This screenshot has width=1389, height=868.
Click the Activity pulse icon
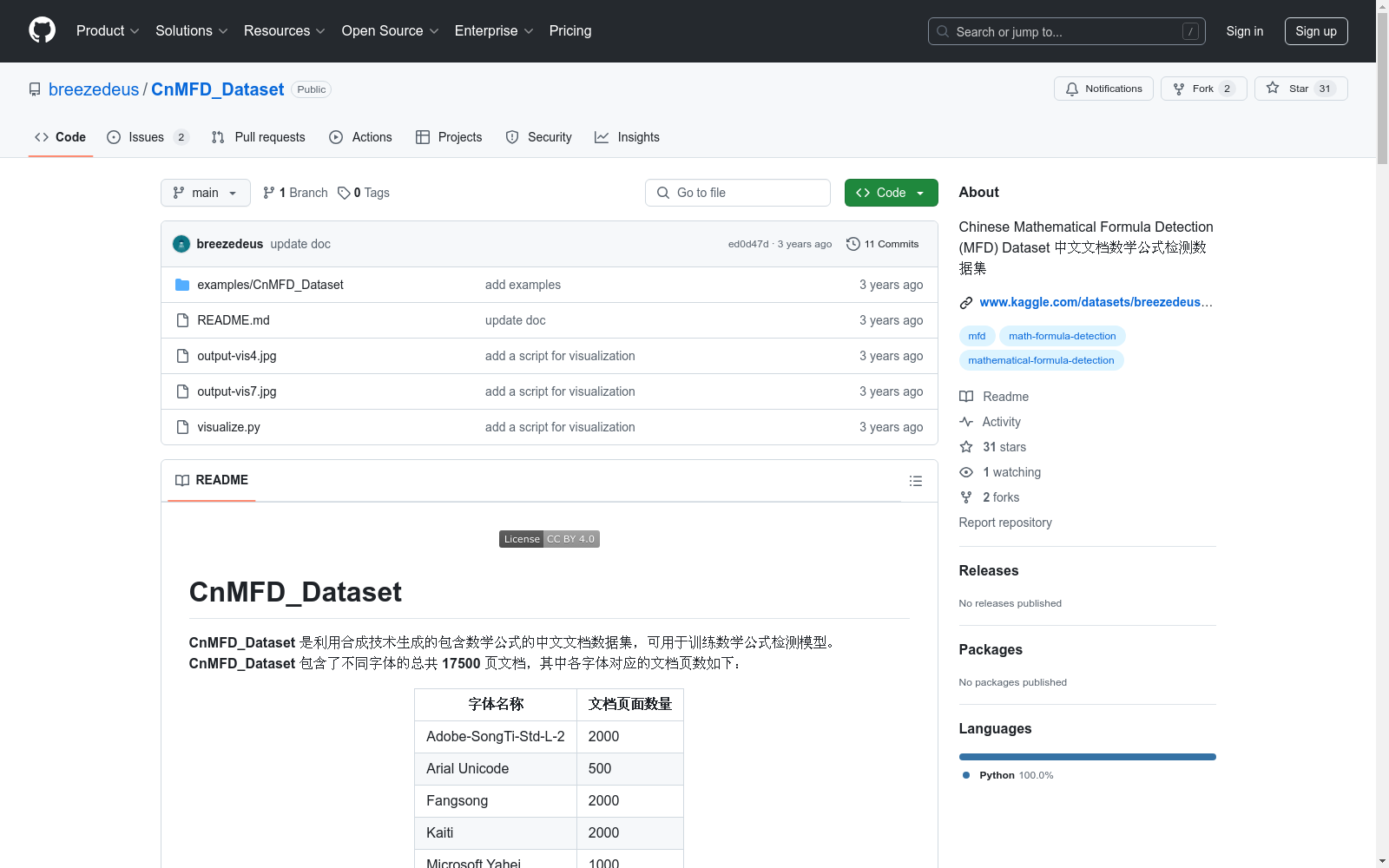tap(966, 422)
